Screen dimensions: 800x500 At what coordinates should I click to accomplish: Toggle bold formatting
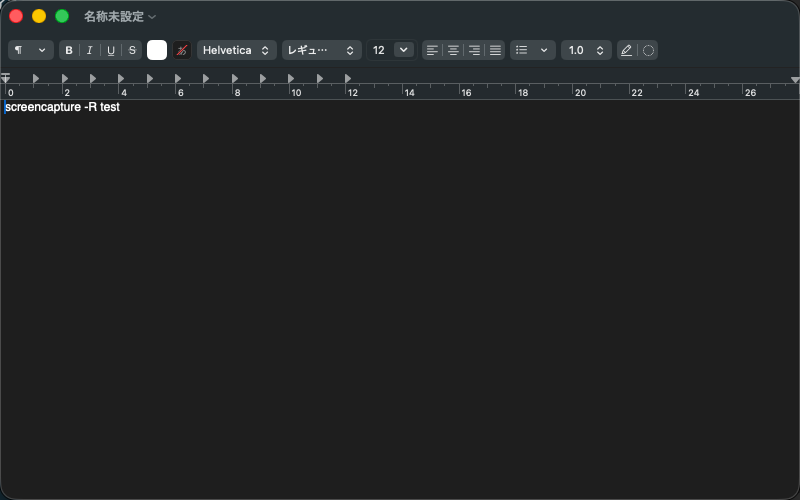click(69, 50)
